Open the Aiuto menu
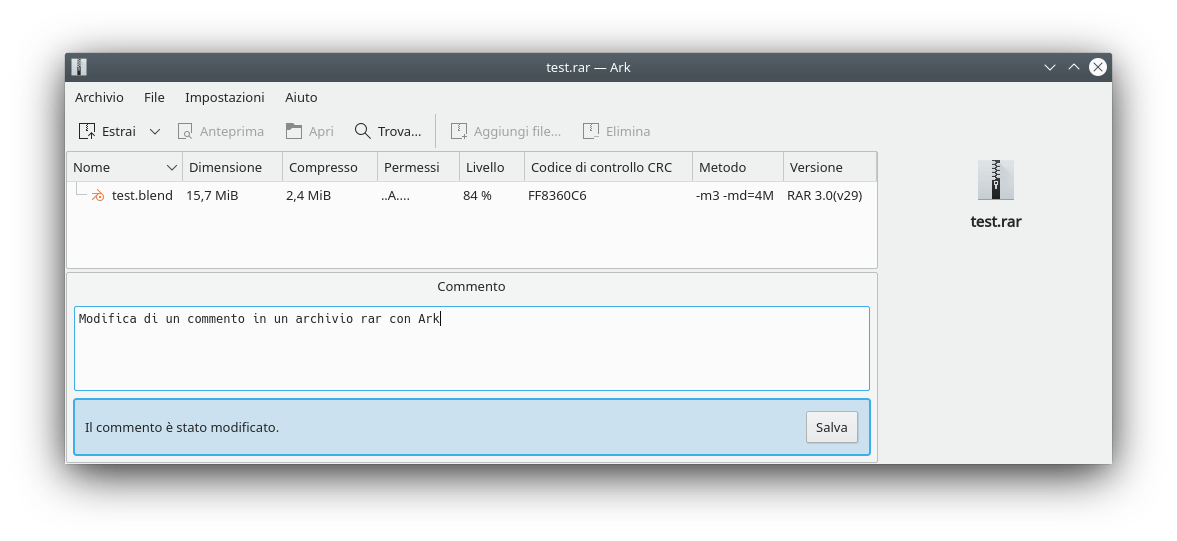 point(301,97)
